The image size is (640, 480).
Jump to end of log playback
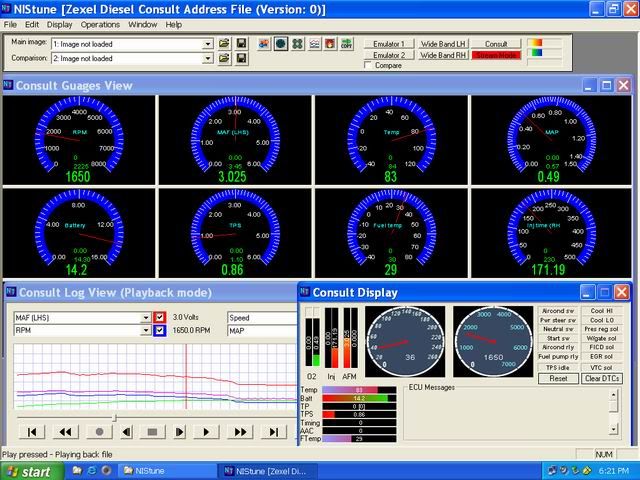(x=274, y=431)
